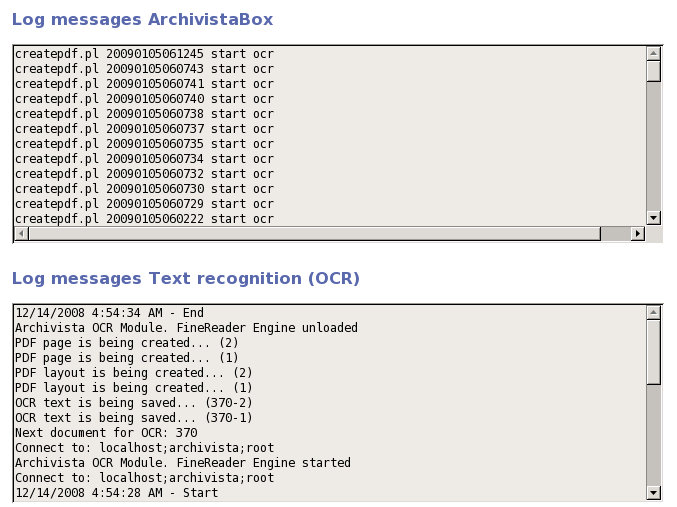Click the ArchivistaBox log vertical scrollbar thumb
This screenshot has width=677, height=507.
pyautogui.click(x=653, y=71)
